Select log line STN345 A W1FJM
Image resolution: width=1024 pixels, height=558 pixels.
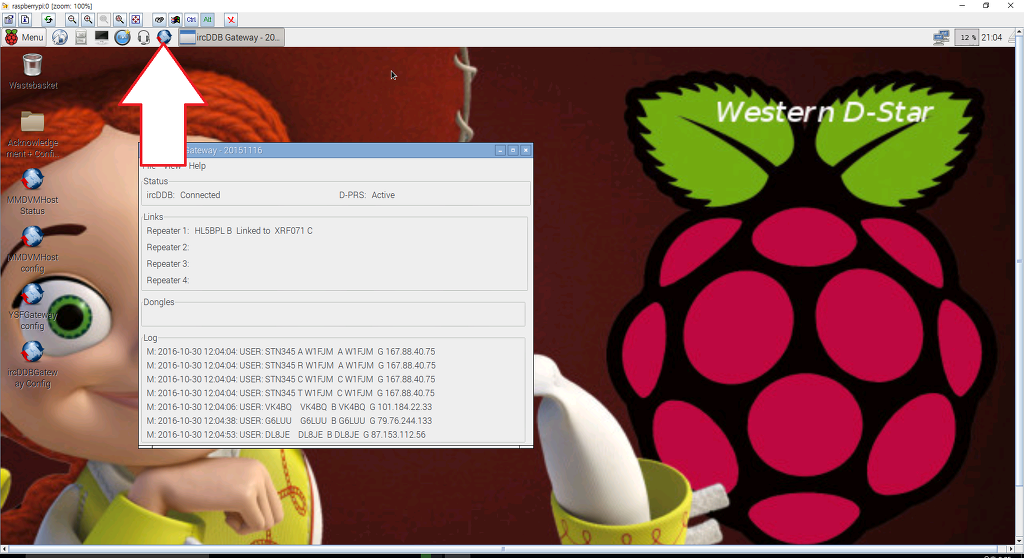(291, 352)
